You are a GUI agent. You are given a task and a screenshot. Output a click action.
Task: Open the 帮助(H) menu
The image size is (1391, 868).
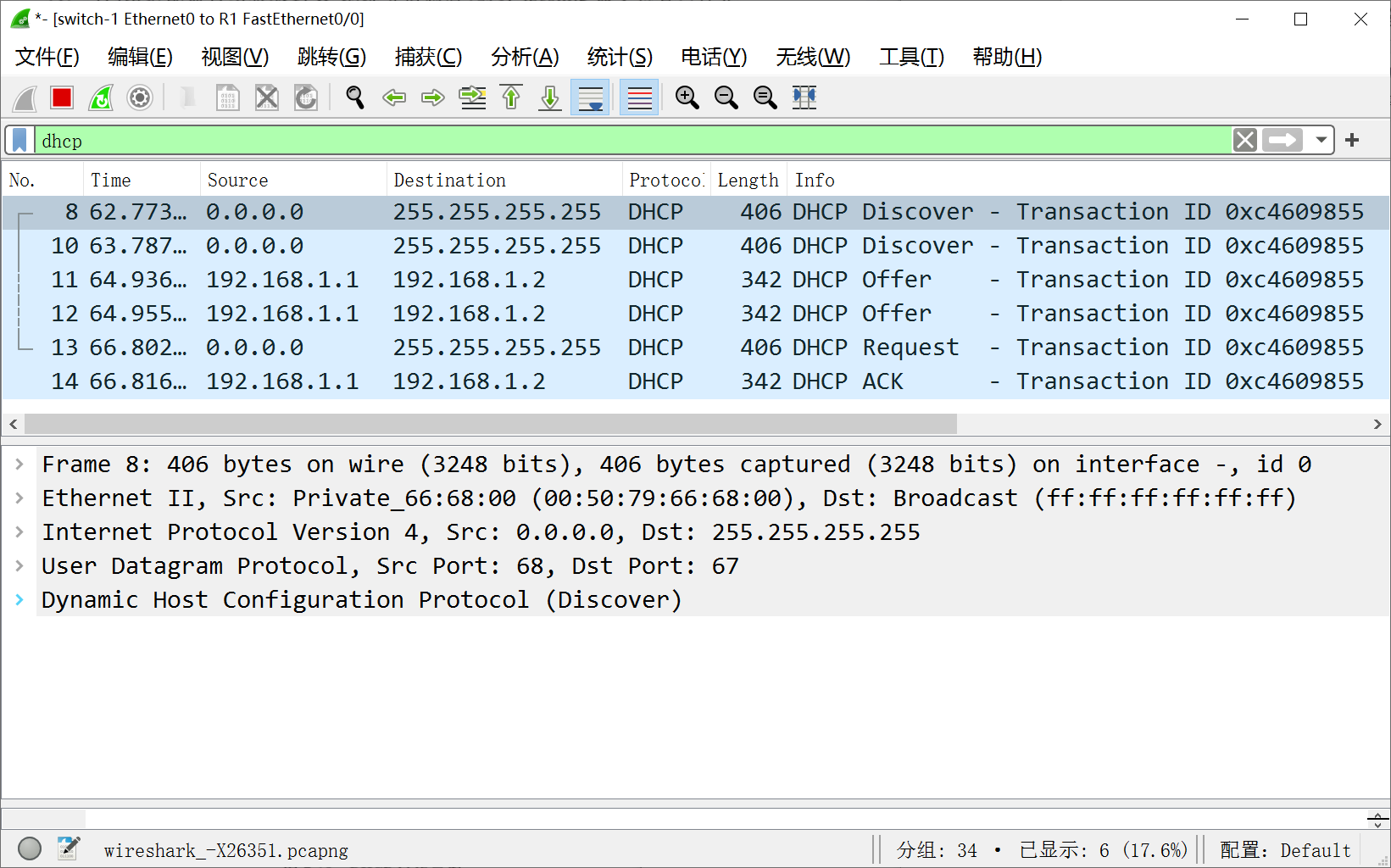pyautogui.click(x=1007, y=57)
